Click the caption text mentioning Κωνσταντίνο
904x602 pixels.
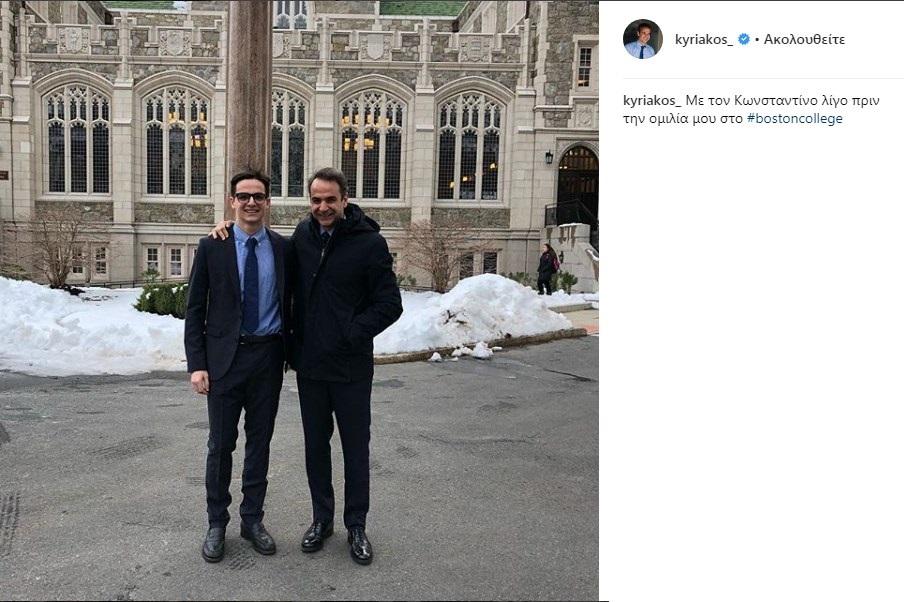tap(760, 100)
